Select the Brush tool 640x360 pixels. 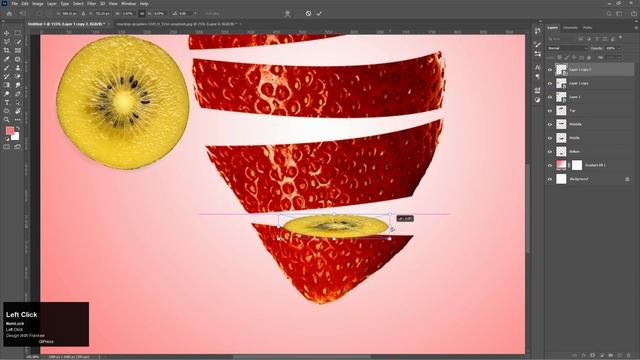7,68
